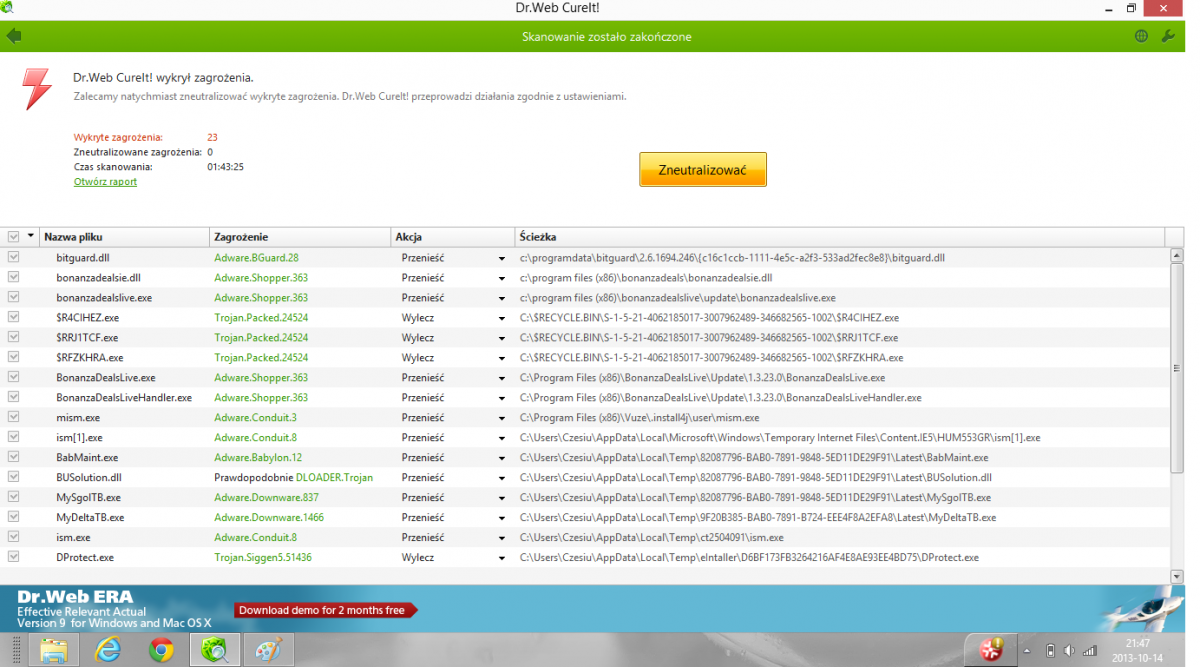This screenshot has width=1200, height=667.
Task: Open scan settings via wrench icon
Action: tap(1168, 36)
